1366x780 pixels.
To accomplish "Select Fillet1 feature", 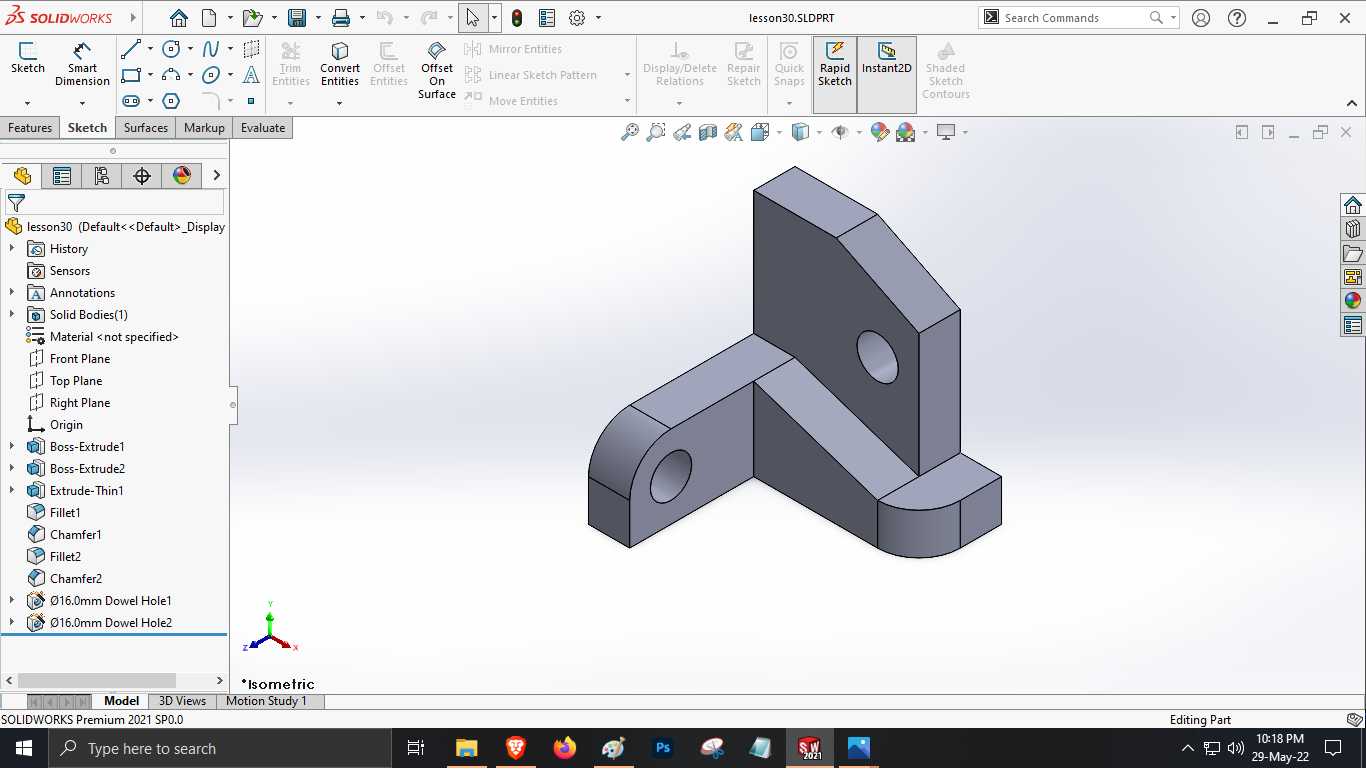I will pyautogui.click(x=65, y=513).
